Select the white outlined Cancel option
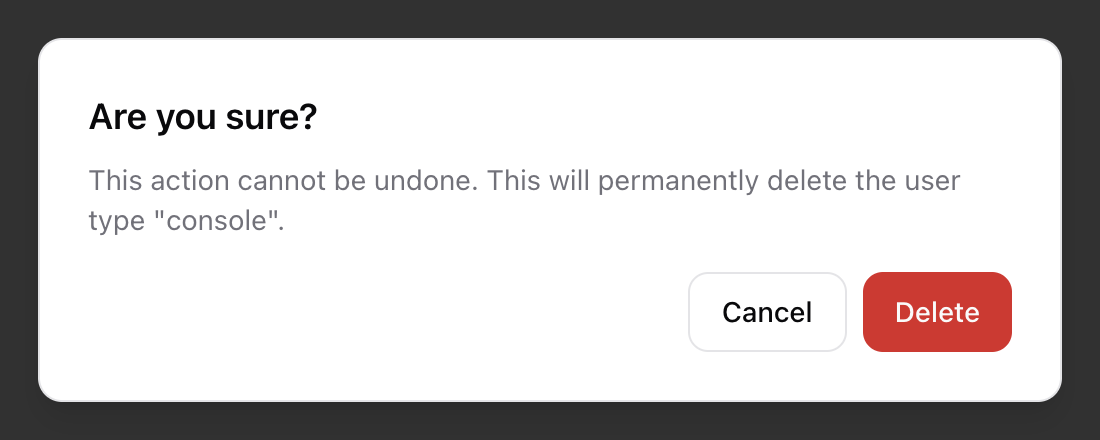The image size is (1100, 440). (x=767, y=312)
